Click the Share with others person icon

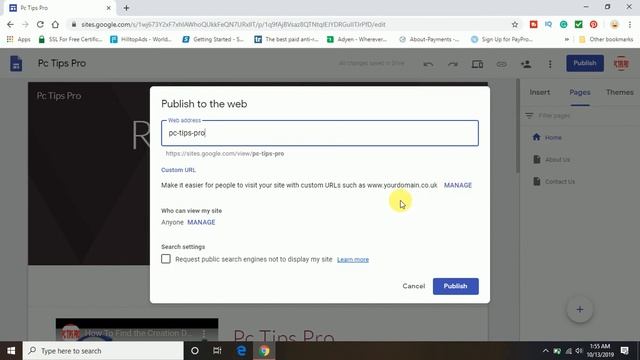click(x=526, y=64)
